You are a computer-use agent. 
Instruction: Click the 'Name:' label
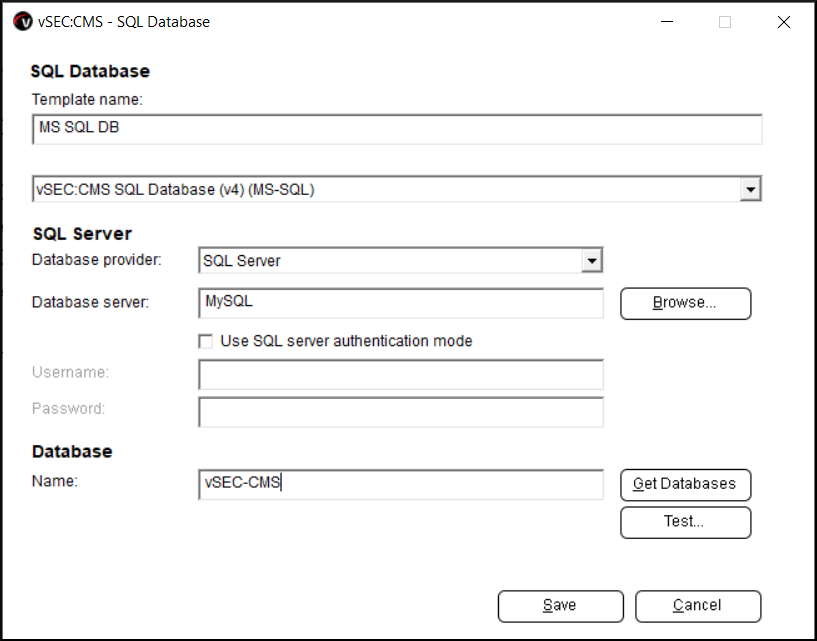click(x=55, y=480)
